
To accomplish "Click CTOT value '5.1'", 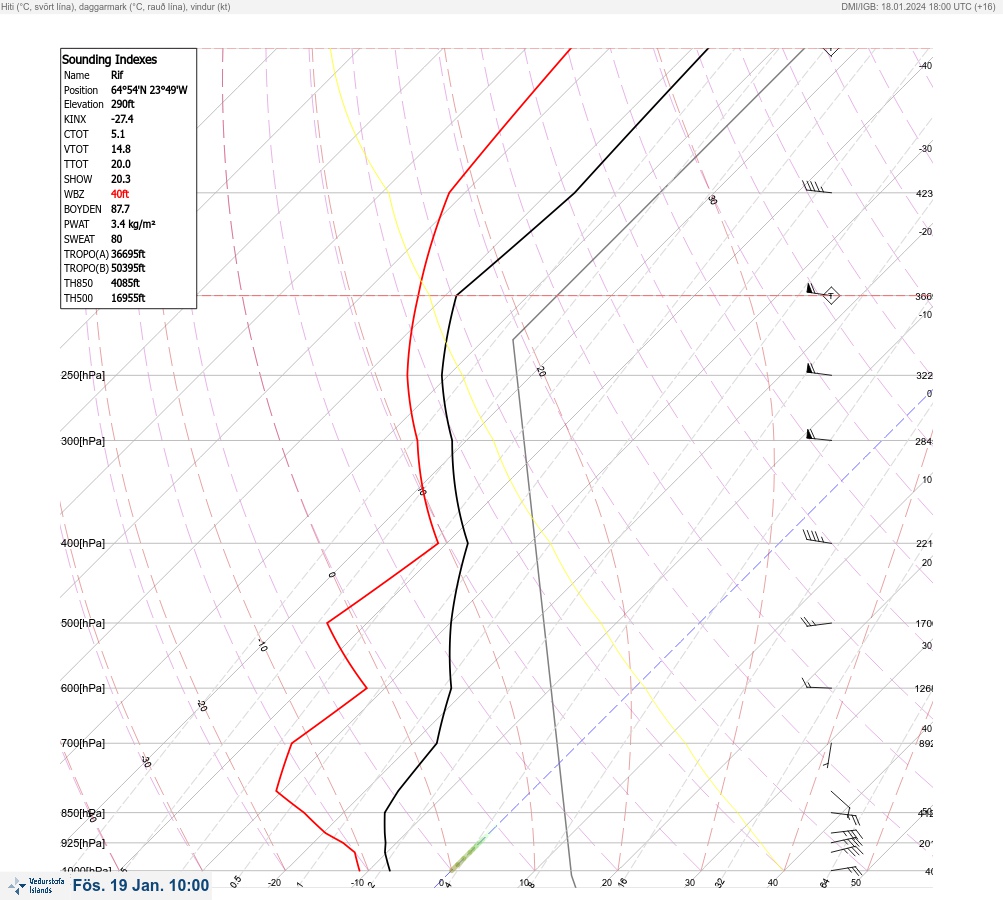I will (118, 134).
